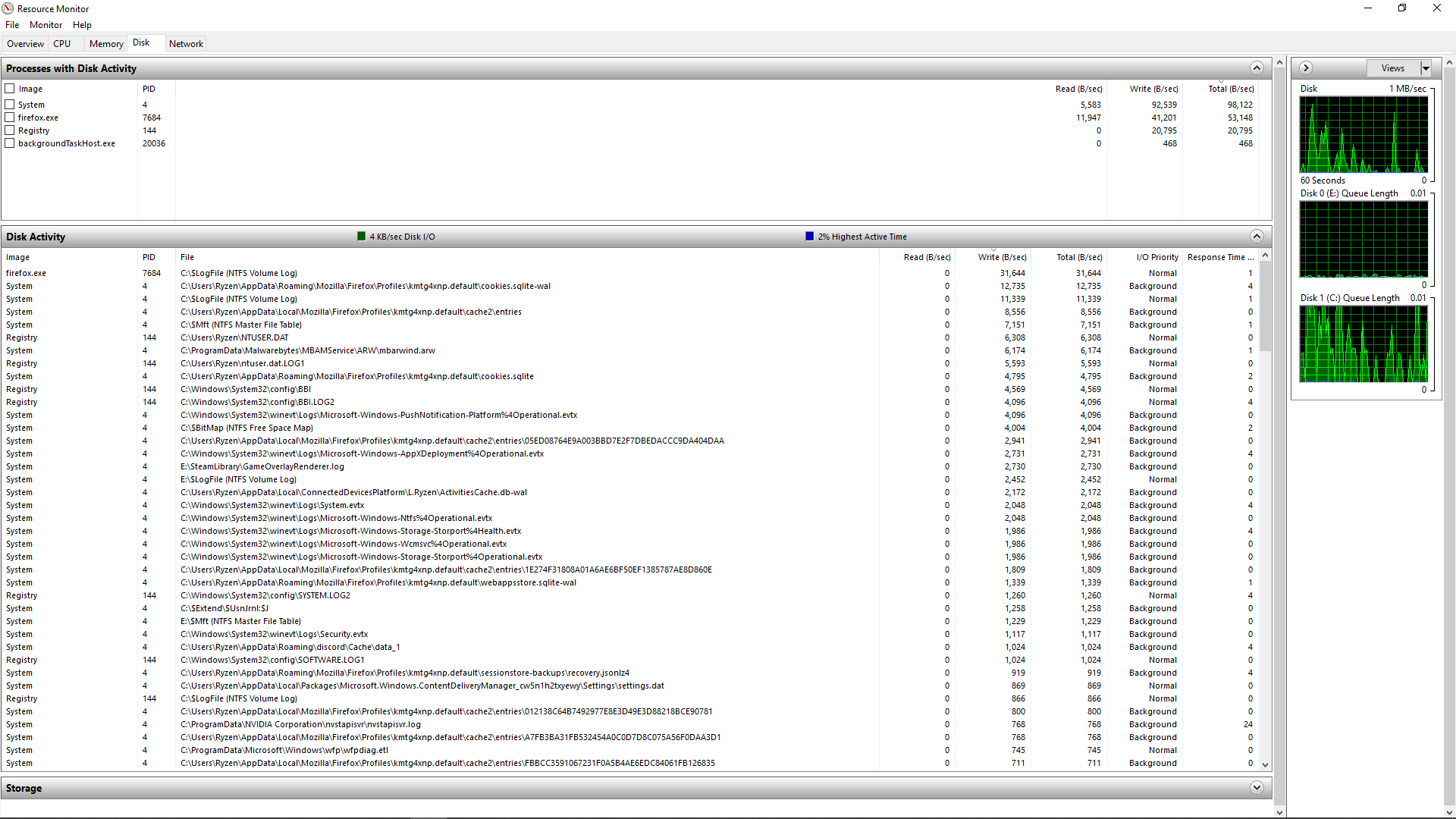Select the cookies.sqlite-wal file row
The image size is (1456, 819).
[629, 286]
